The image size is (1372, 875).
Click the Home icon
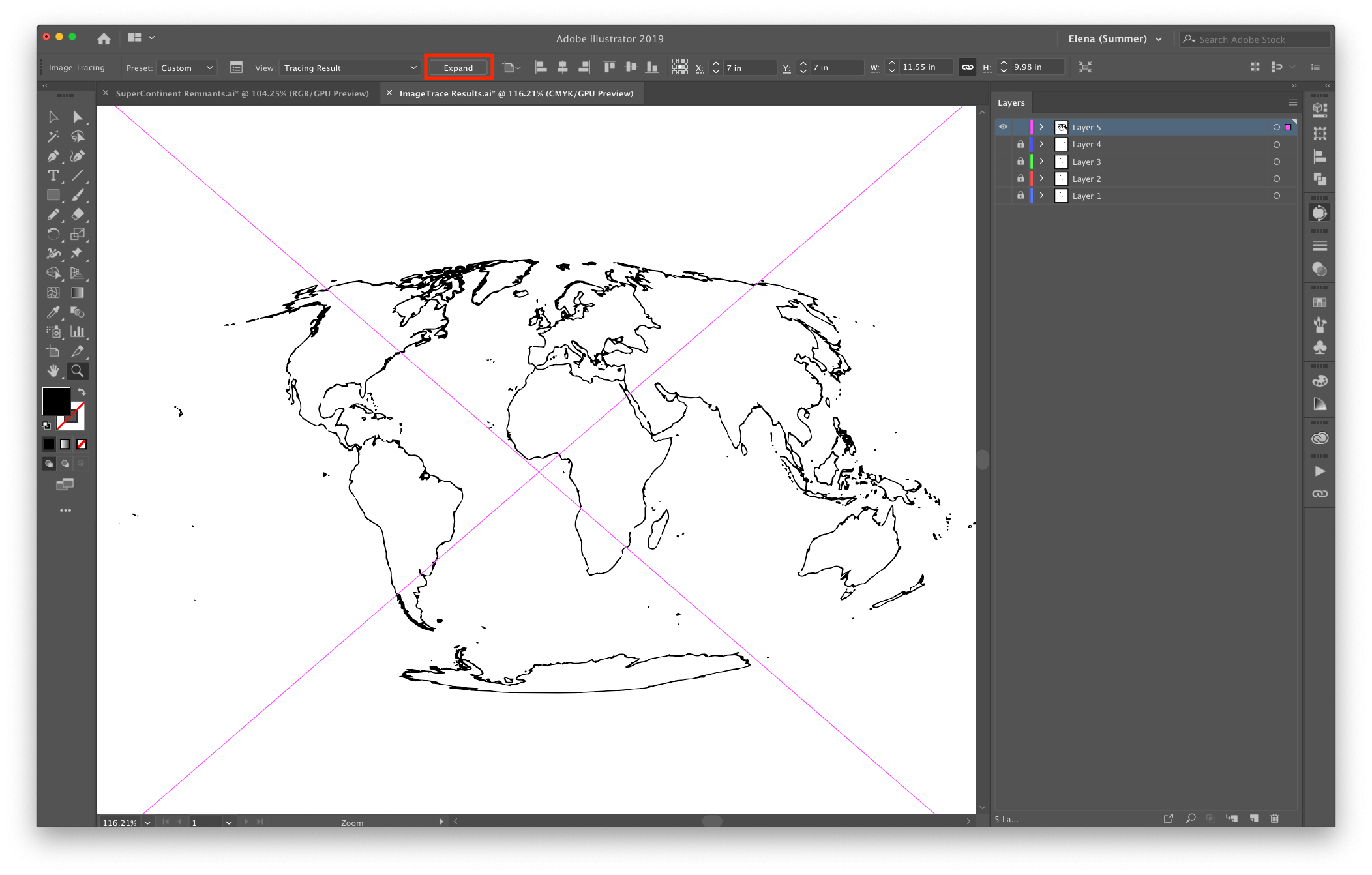pyautogui.click(x=104, y=38)
